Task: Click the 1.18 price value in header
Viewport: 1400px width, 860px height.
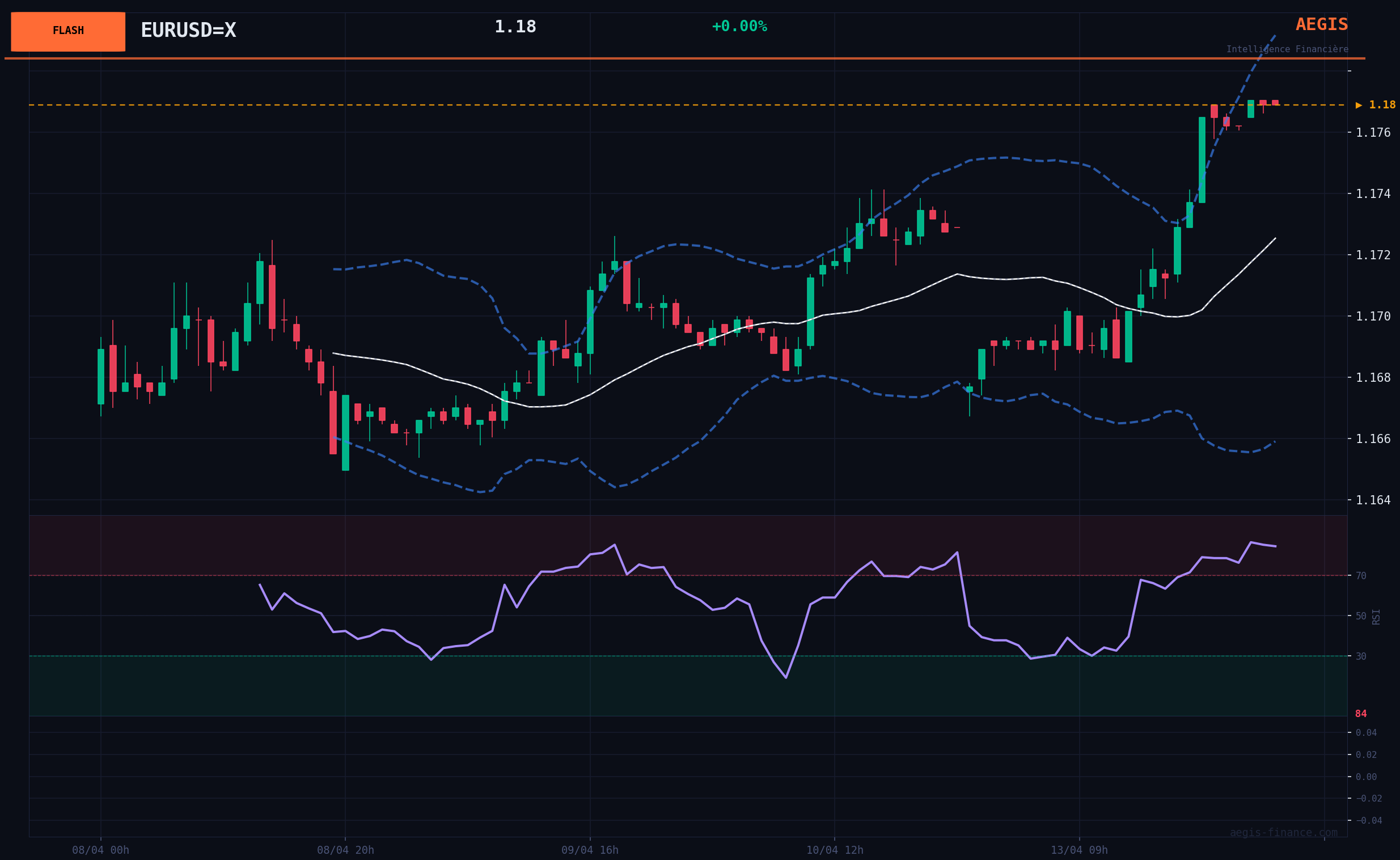Action: coord(515,27)
